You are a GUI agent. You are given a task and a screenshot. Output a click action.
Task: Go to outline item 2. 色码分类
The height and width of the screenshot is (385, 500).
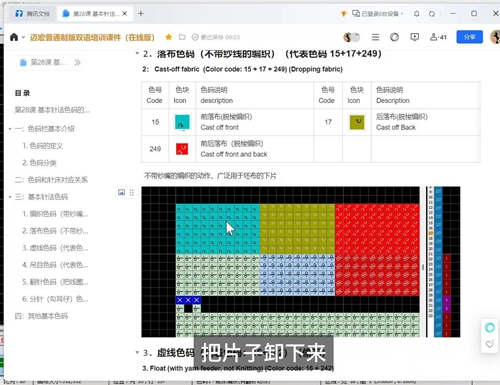click(x=39, y=163)
